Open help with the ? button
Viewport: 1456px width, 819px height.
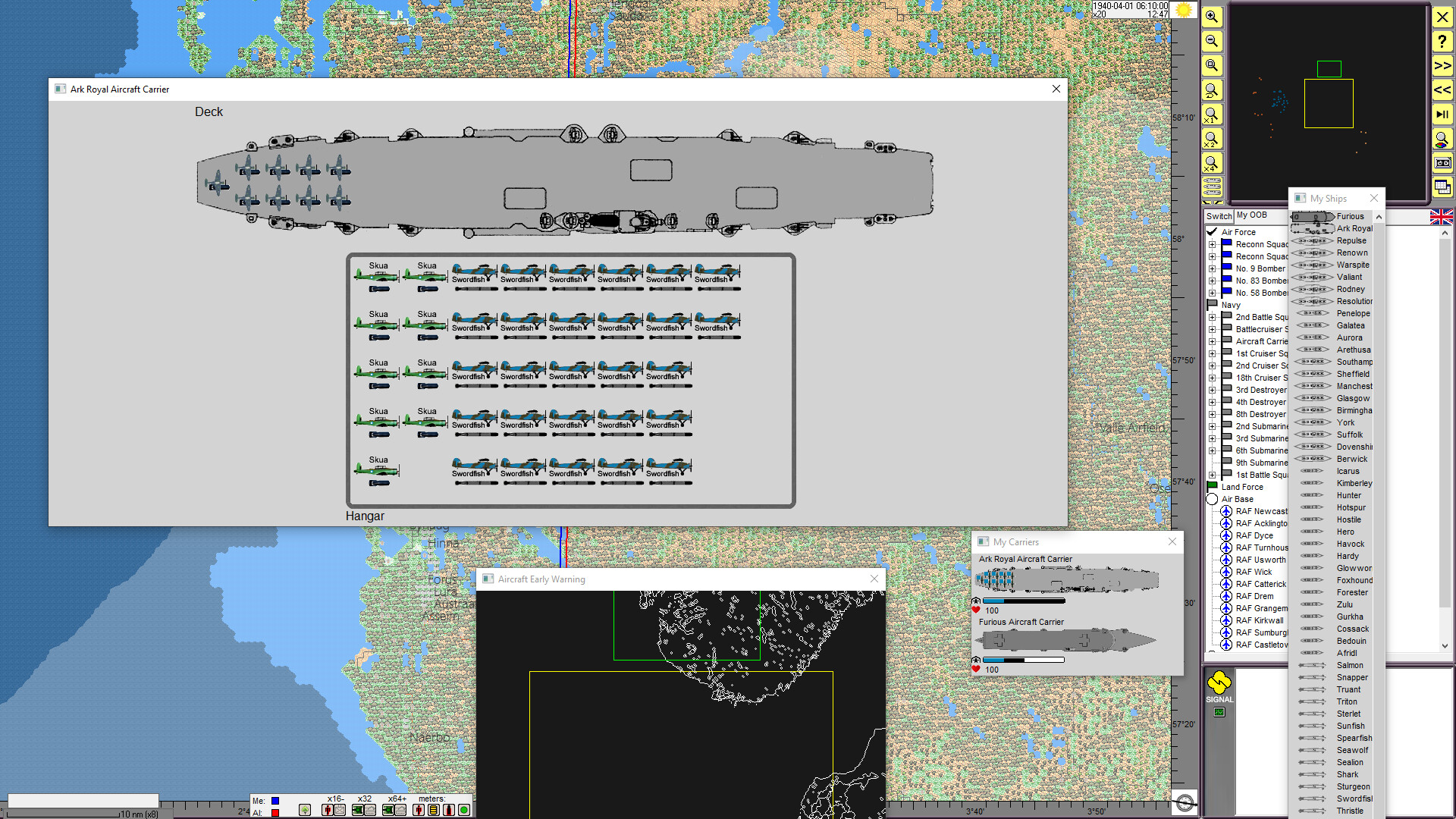click(x=1442, y=41)
